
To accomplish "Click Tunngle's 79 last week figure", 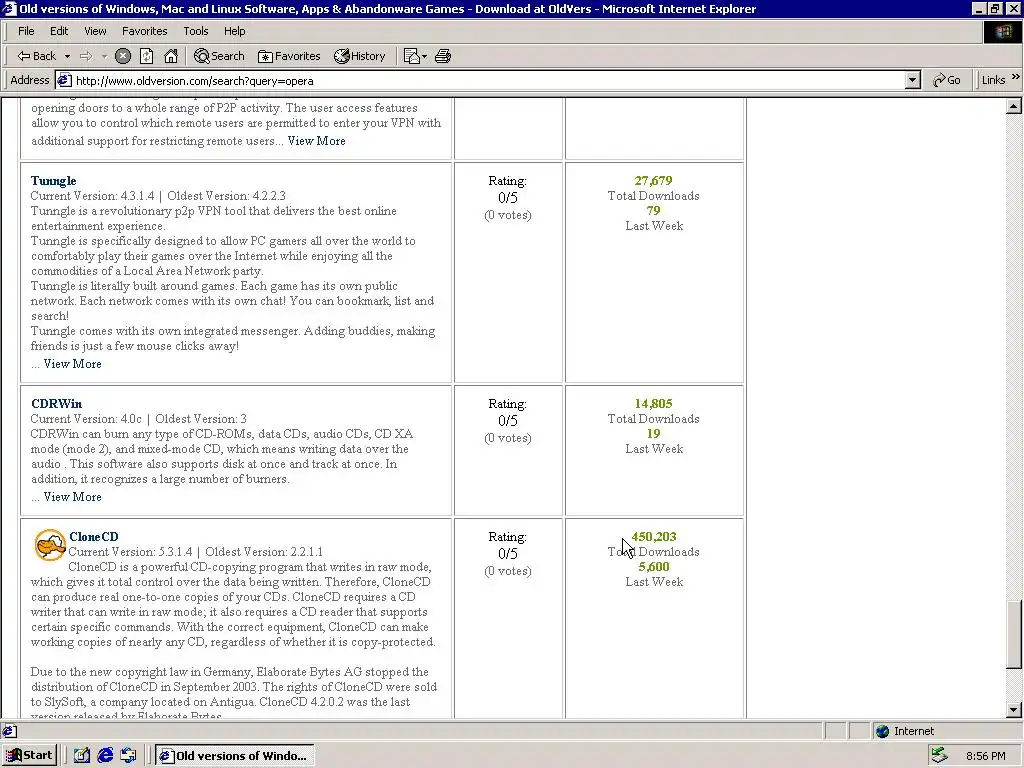I will tap(653, 211).
